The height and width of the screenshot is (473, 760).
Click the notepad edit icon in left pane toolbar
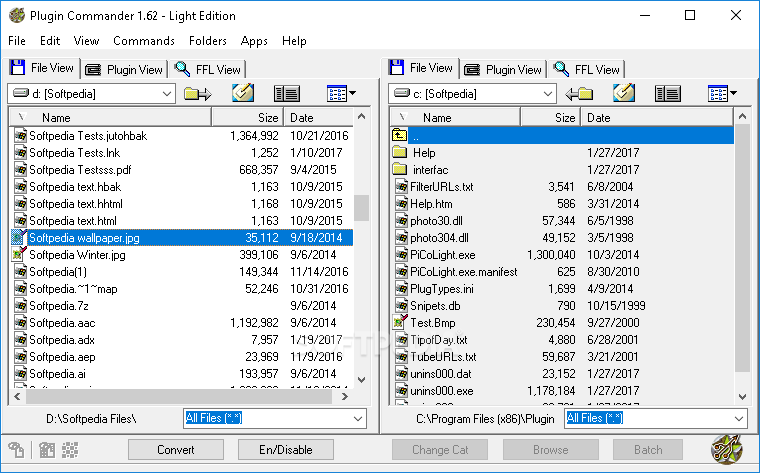coord(243,93)
